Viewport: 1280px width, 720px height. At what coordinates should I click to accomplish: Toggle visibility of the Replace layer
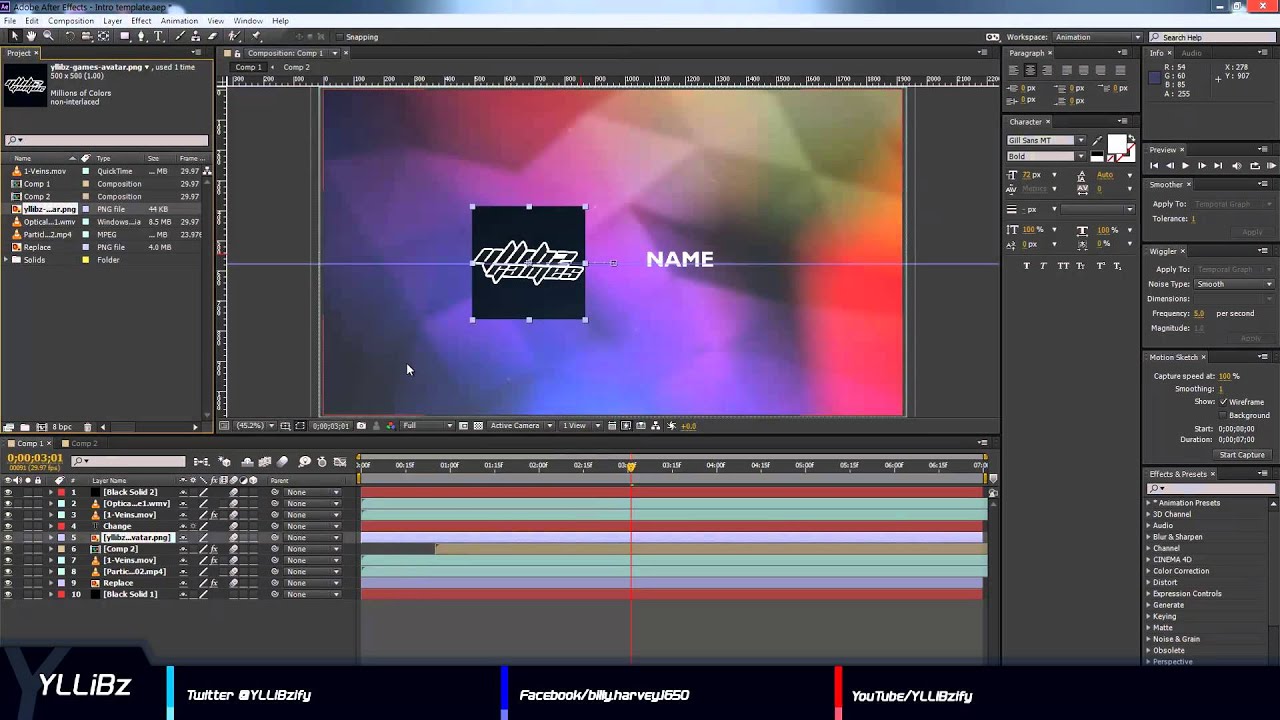pyautogui.click(x=8, y=583)
